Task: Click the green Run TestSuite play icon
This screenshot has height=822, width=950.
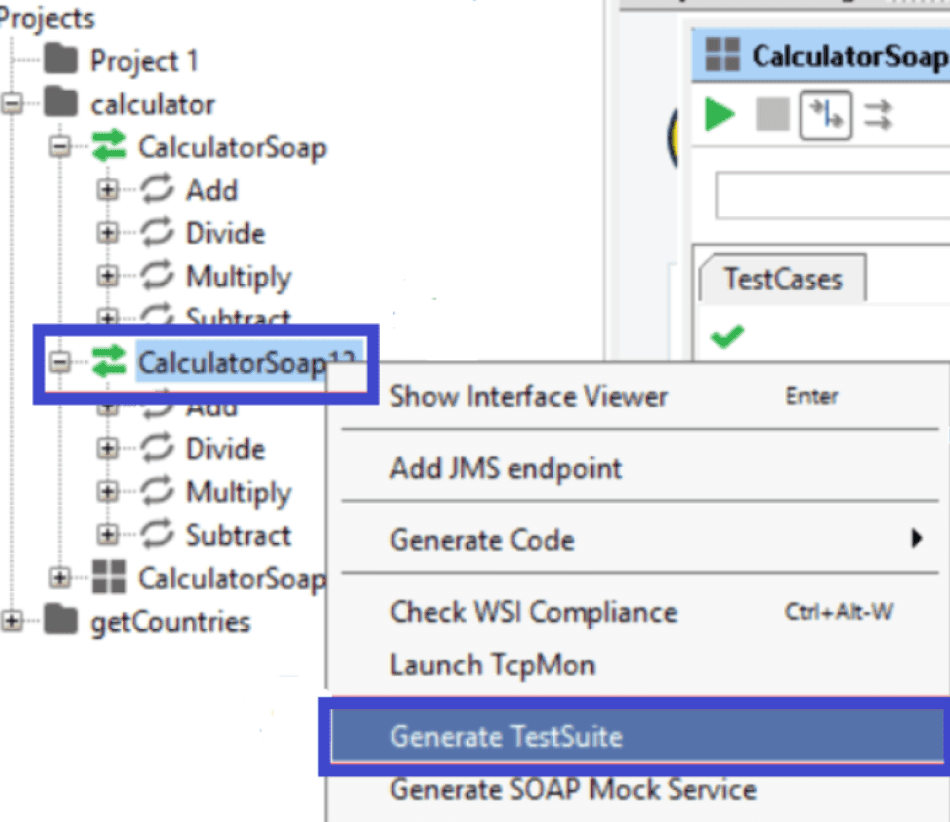Action: pyautogui.click(x=719, y=114)
